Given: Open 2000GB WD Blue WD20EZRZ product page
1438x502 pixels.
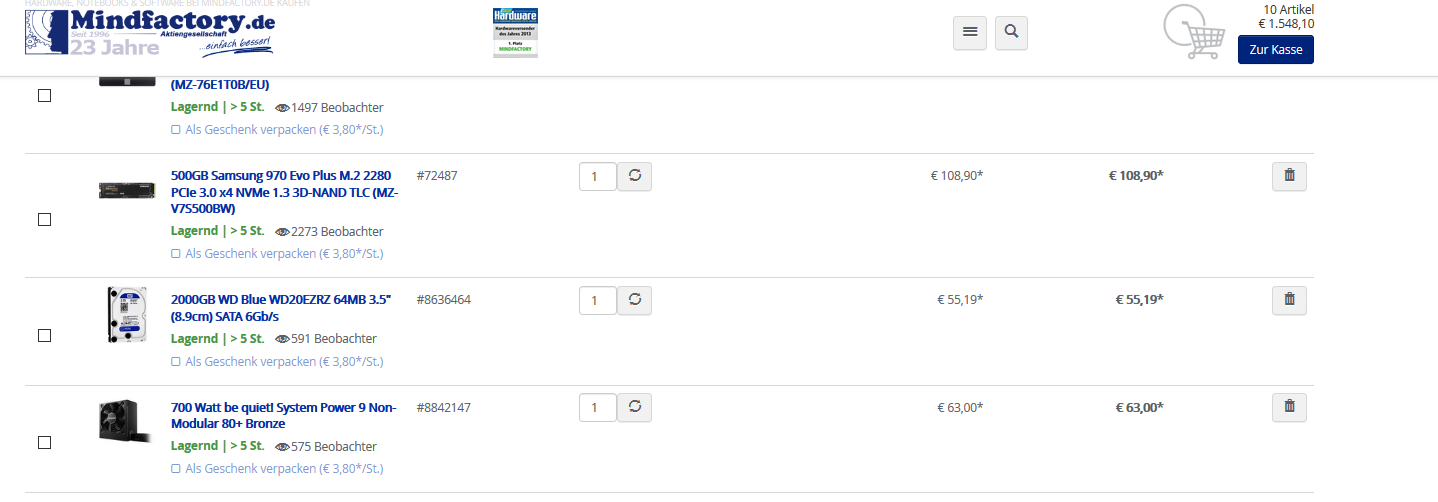Looking at the screenshot, I should (281, 308).
